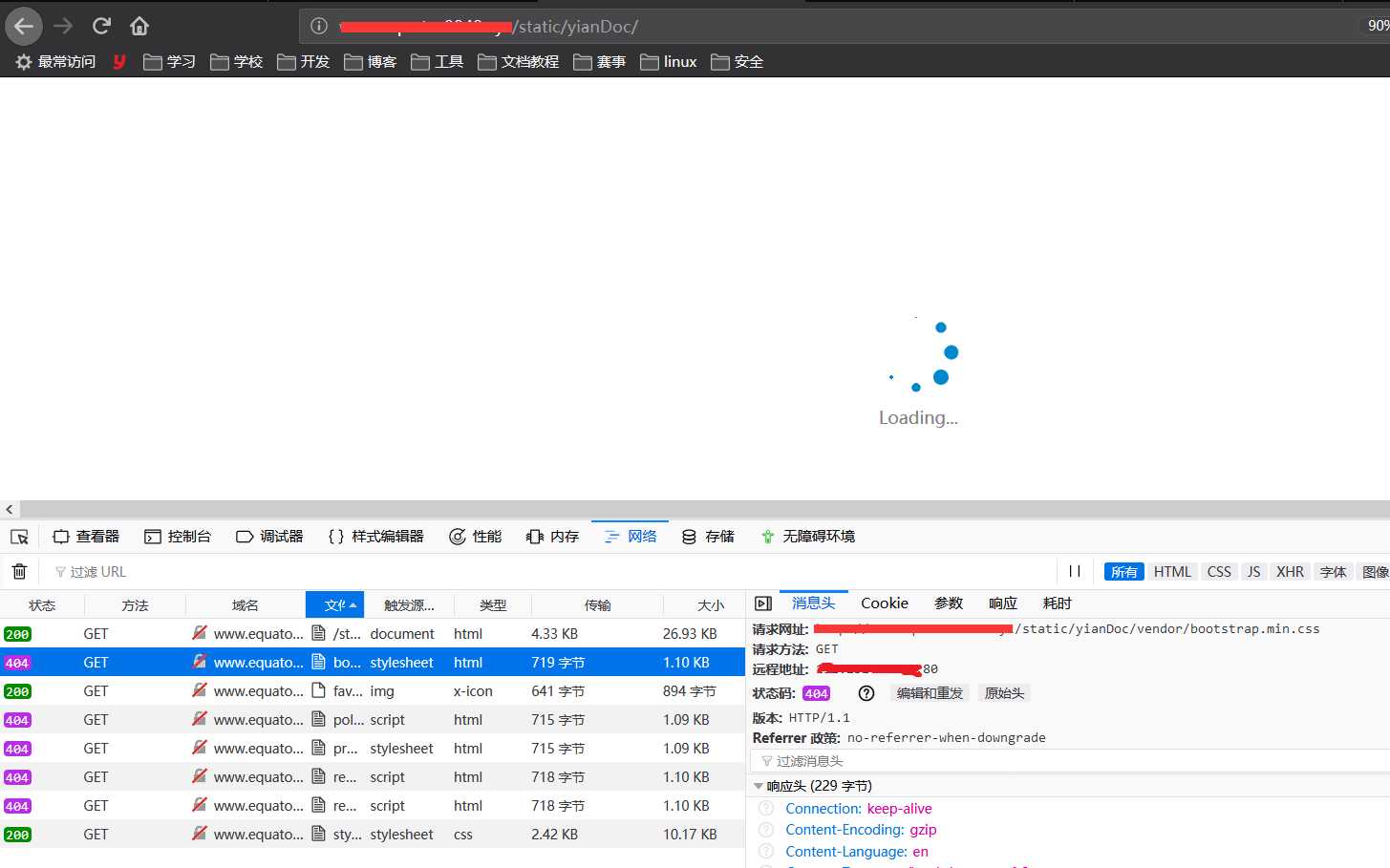Switch to the 存储 storage tab
1390x868 pixels.
(x=708, y=537)
